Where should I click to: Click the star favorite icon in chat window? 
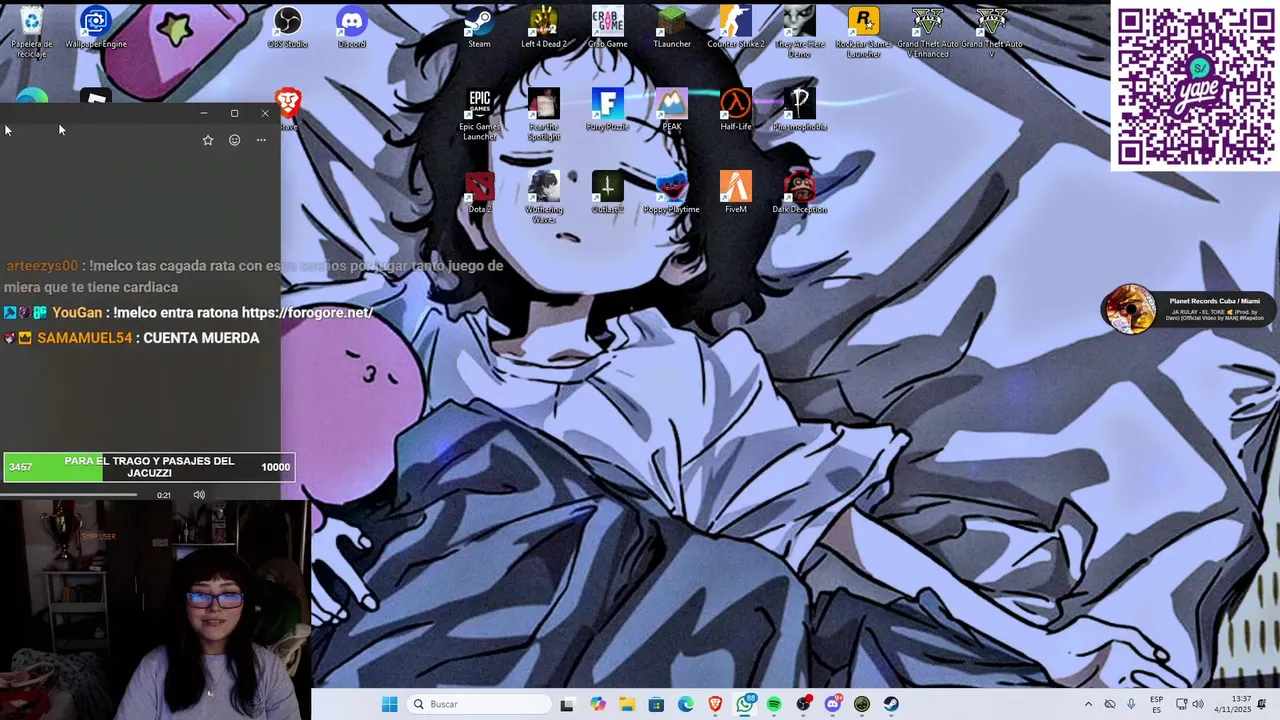coord(208,140)
